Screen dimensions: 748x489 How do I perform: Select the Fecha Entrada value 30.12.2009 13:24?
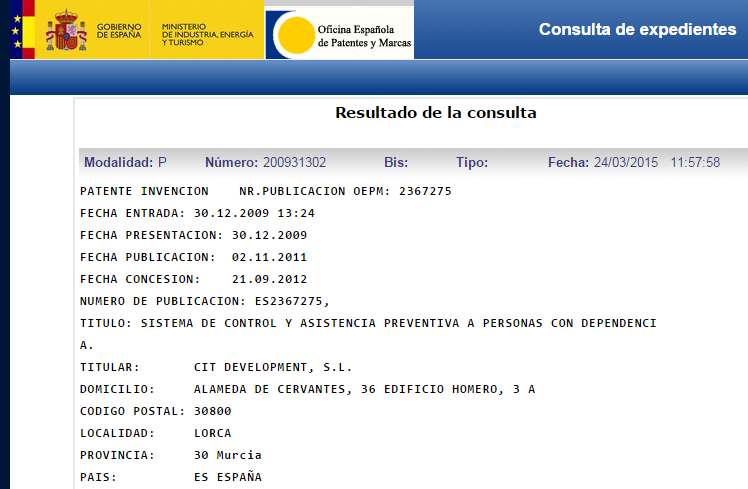(x=254, y=213)
